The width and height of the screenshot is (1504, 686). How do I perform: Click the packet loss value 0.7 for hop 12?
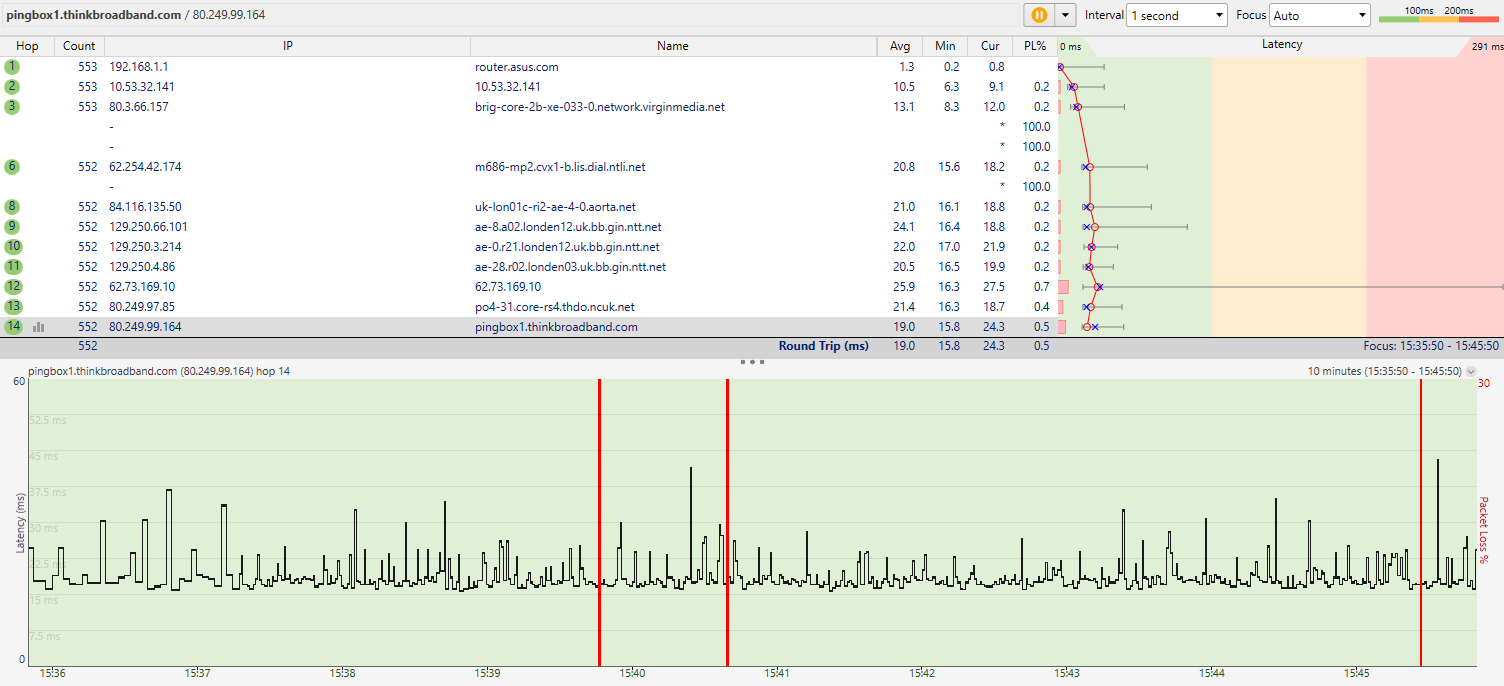[x=1042, y=287]
